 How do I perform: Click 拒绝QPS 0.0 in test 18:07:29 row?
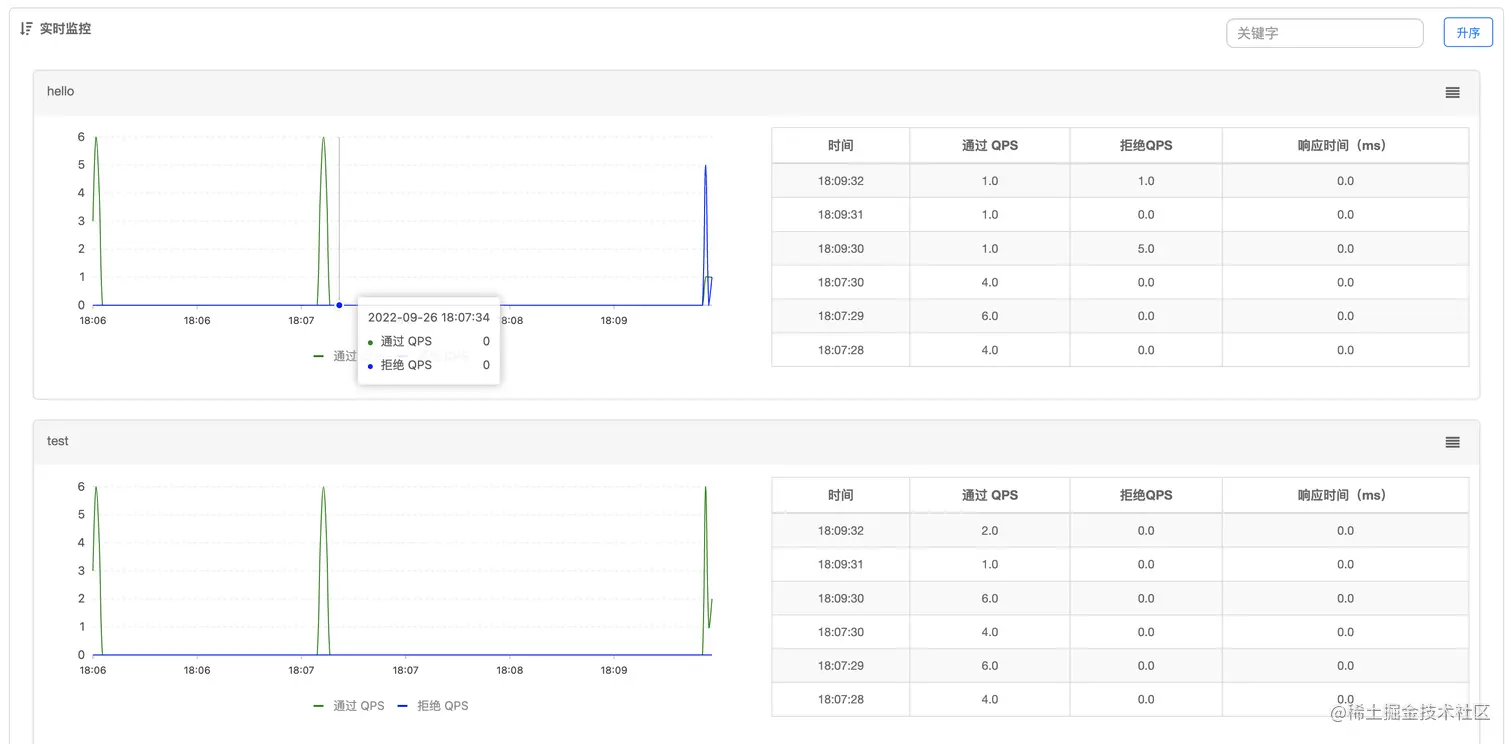pos(1146,666)
